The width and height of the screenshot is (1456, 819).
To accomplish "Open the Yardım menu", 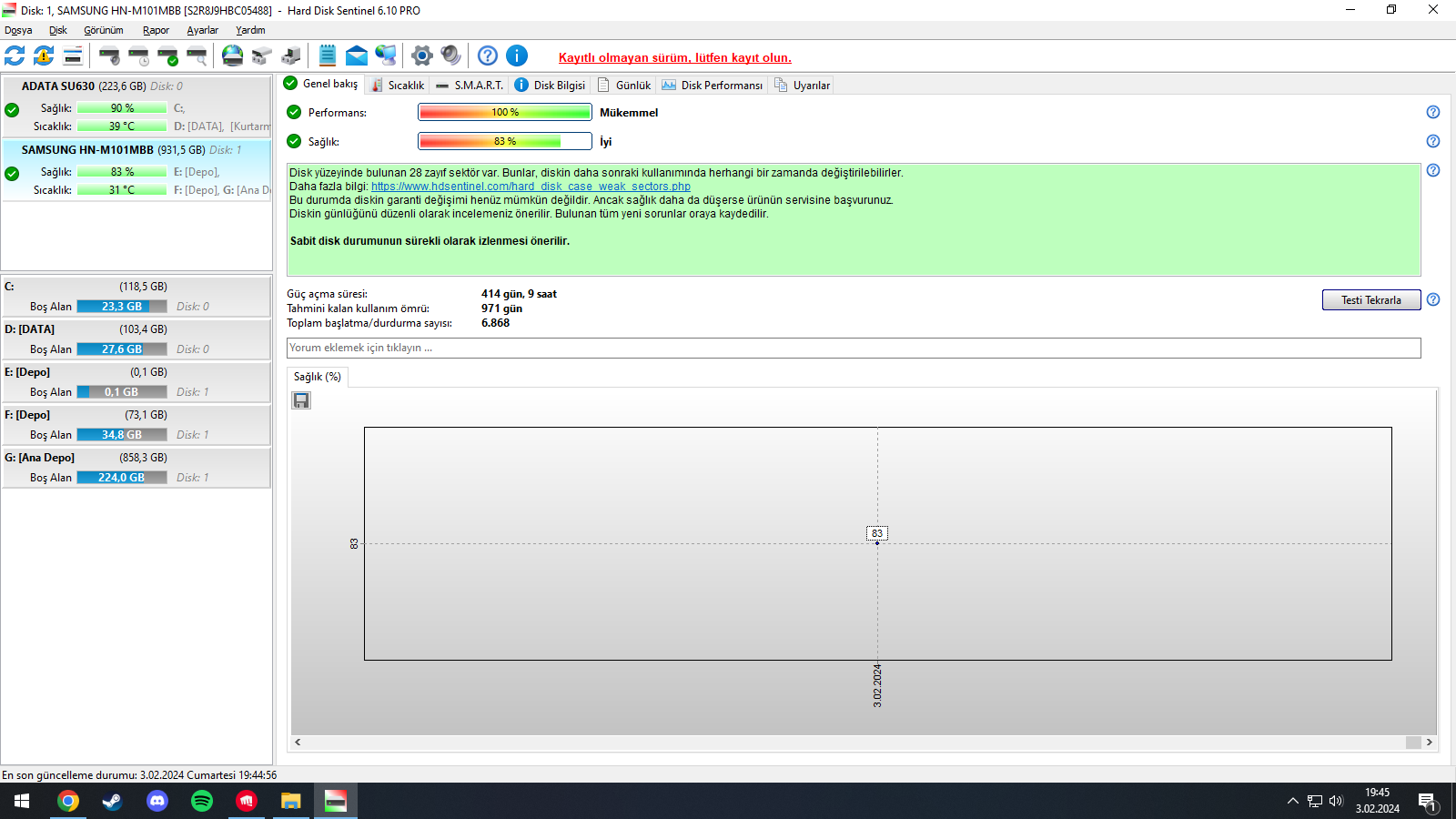I will (250, 30).
